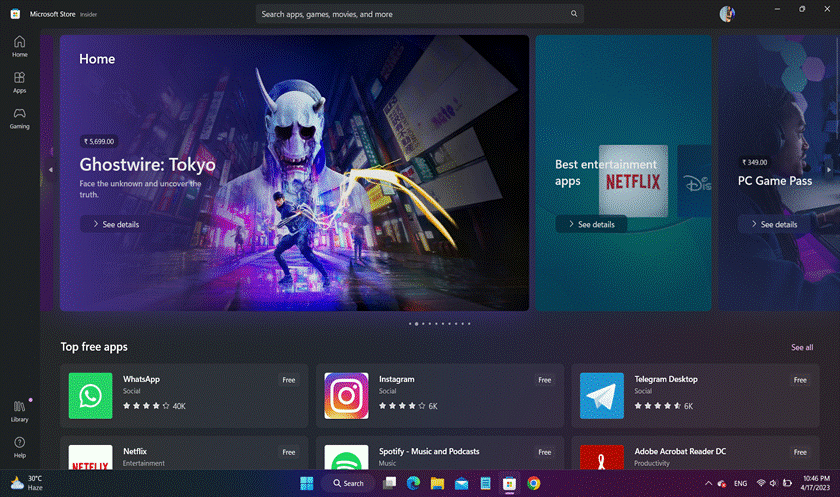Open the ENG language indicator

pos(740,483)
